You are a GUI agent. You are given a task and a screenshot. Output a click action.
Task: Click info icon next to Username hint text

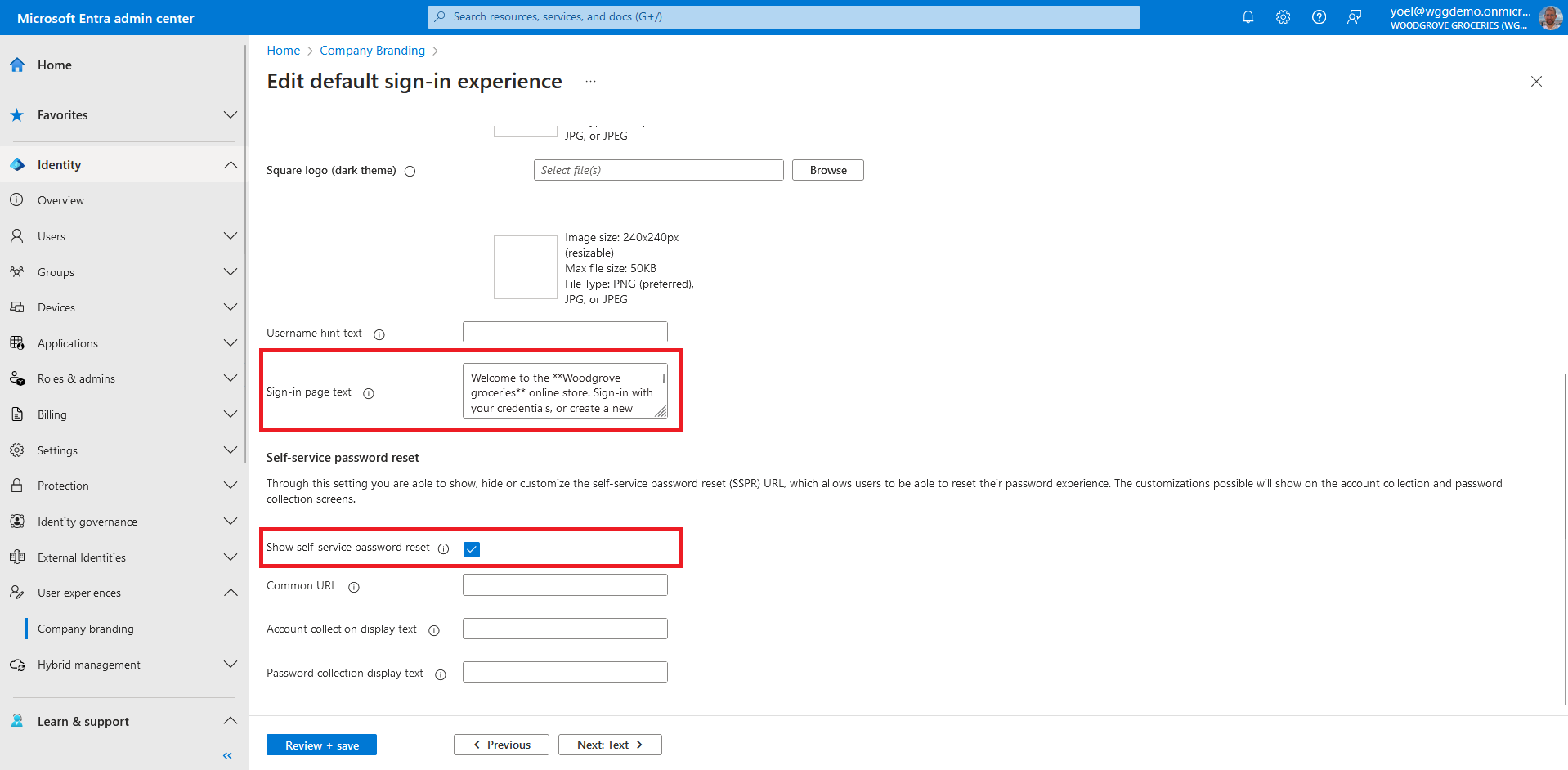tap(379, 334)
